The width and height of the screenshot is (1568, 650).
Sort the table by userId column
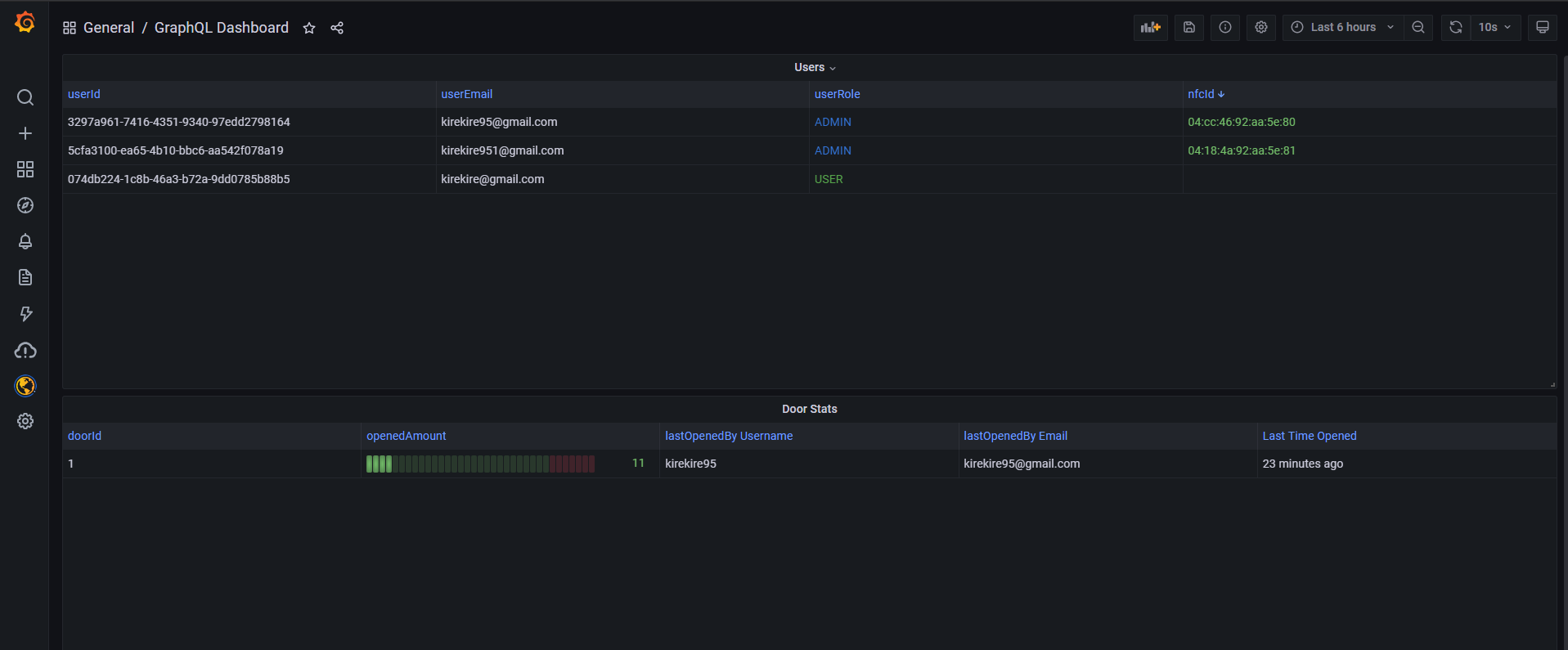[84, 94]
